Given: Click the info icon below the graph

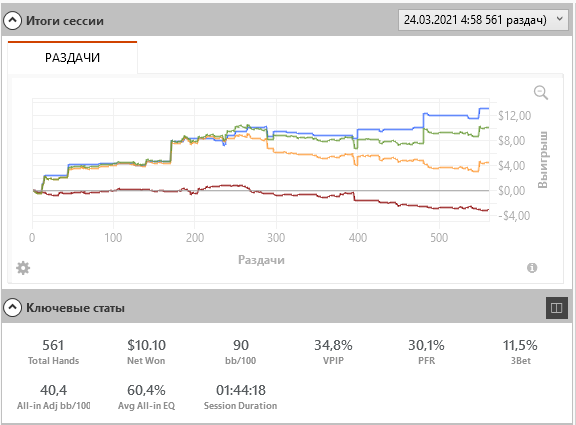Looking at the screenshot, I should click(x=532, y=268).
